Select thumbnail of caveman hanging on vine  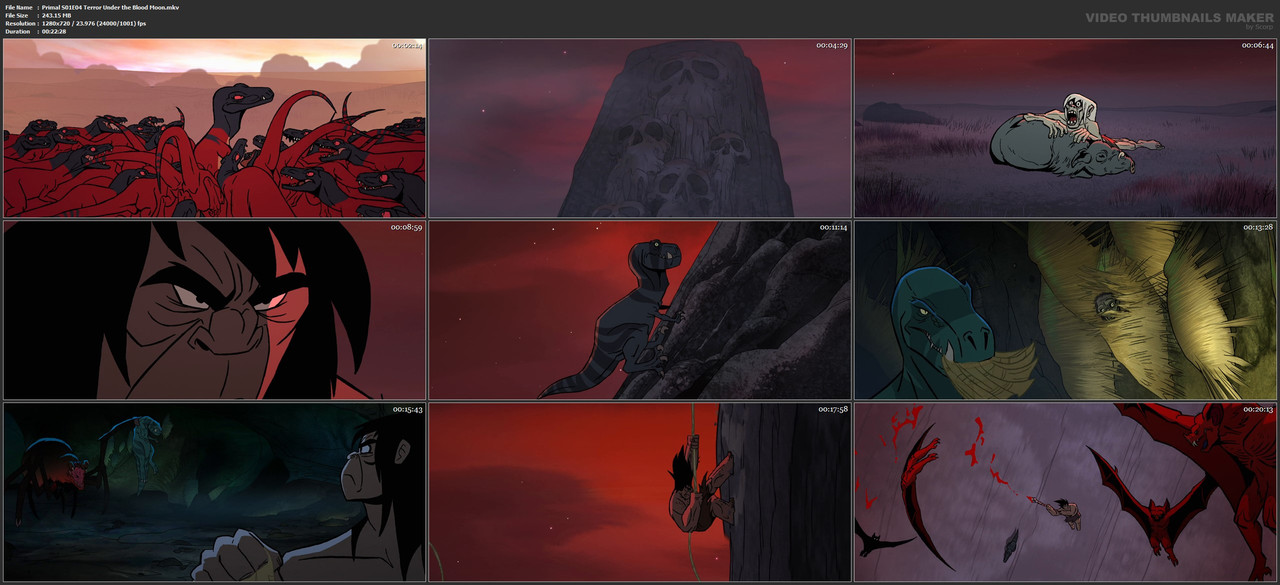[x=640, y=492]
